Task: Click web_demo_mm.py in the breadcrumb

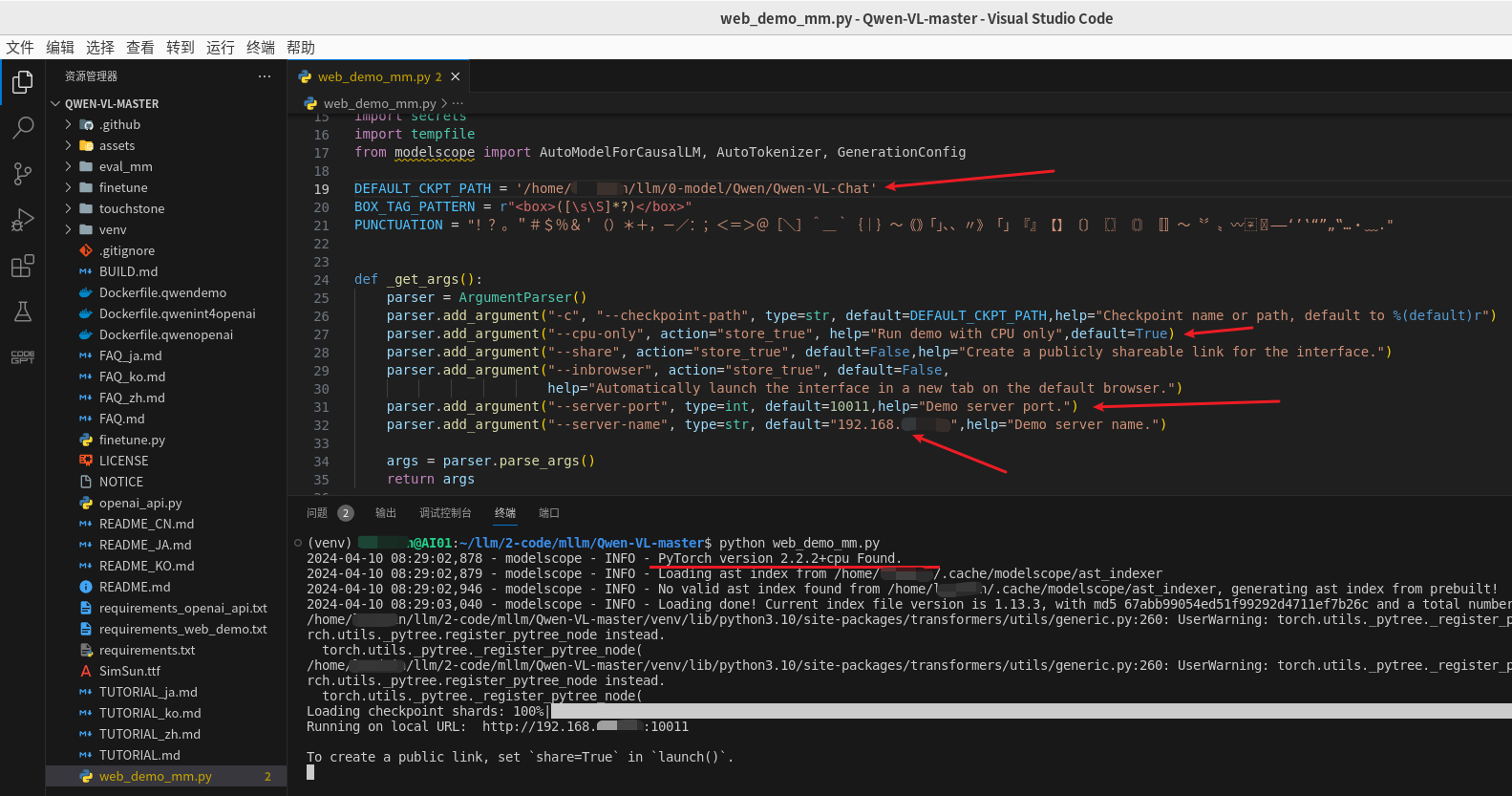Action: [x=379, y=103]
